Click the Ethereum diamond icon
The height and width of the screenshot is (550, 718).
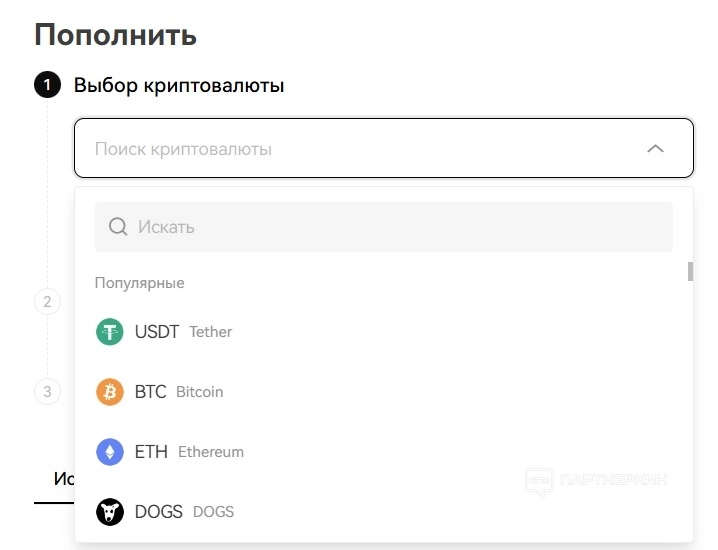pyautogui.click(x=109, y=452)
